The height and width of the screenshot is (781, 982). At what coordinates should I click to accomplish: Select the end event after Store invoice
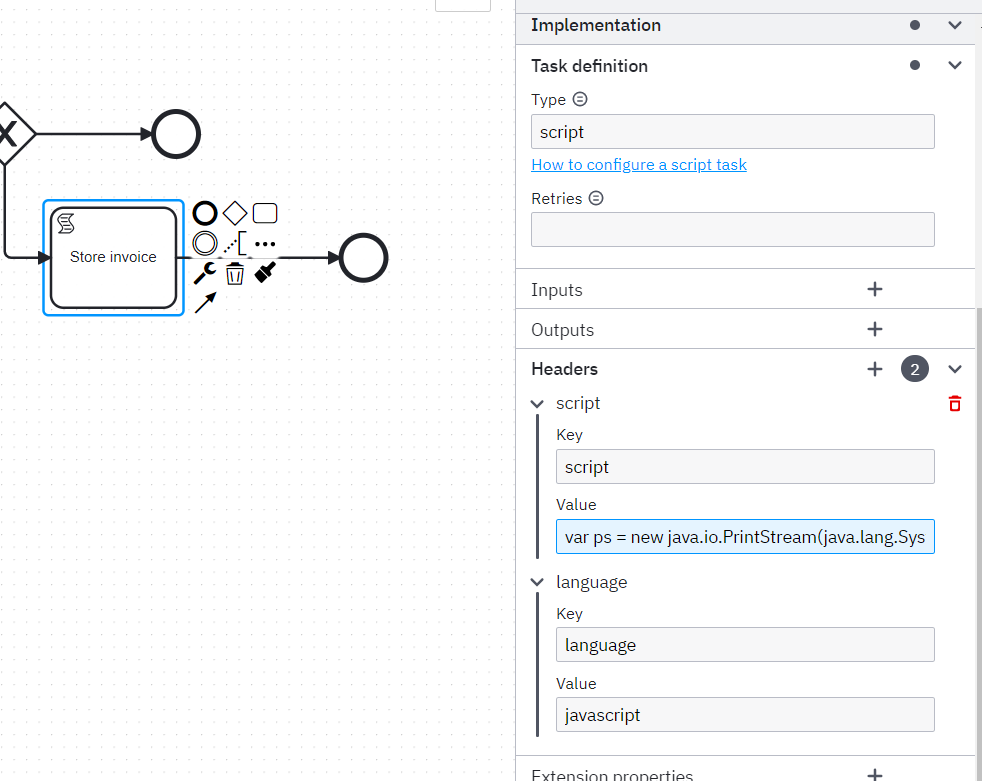363,257
